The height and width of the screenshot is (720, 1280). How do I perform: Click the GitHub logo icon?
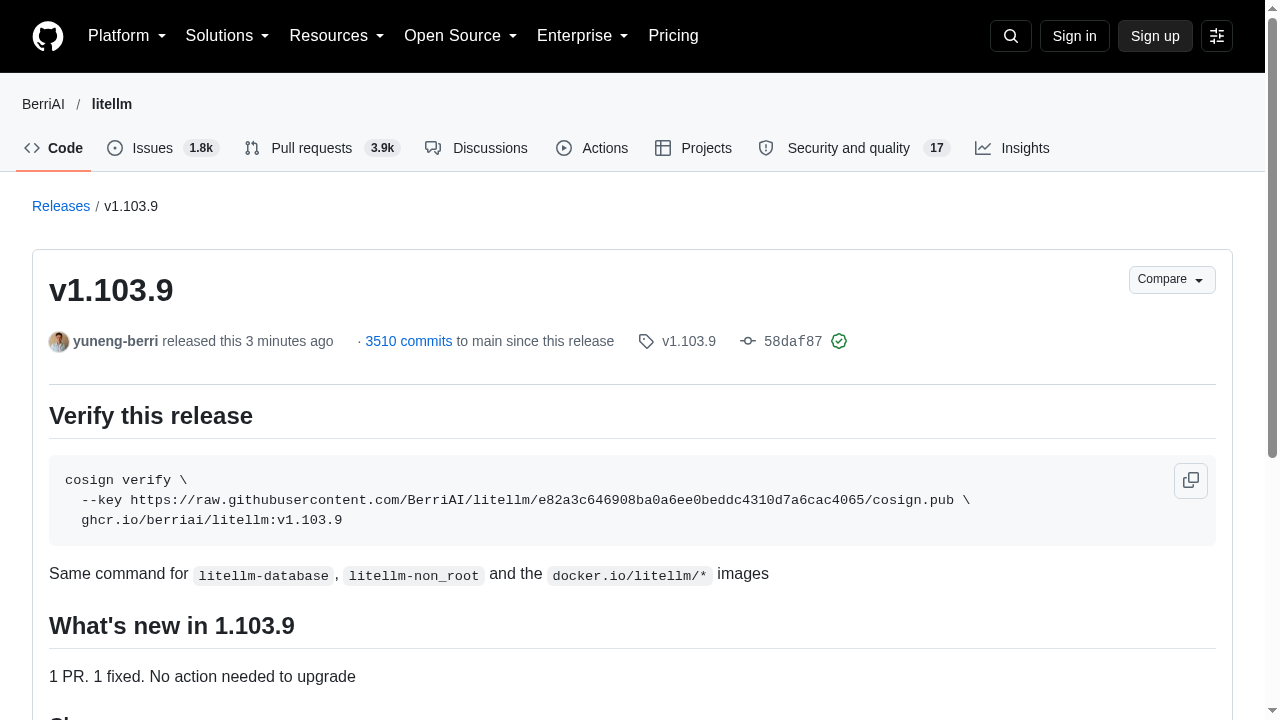pos(48,36)
